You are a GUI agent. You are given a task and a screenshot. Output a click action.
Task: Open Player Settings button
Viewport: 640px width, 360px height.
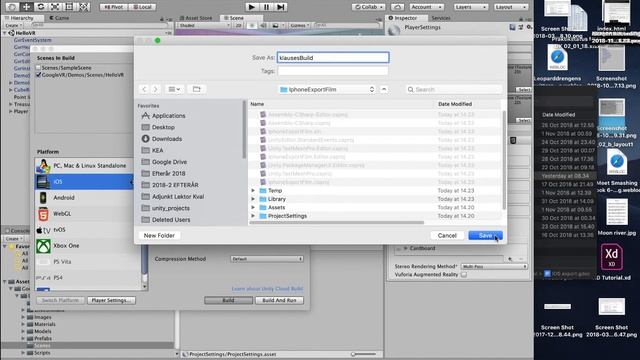pyautogui.click(x=111, y=300)
